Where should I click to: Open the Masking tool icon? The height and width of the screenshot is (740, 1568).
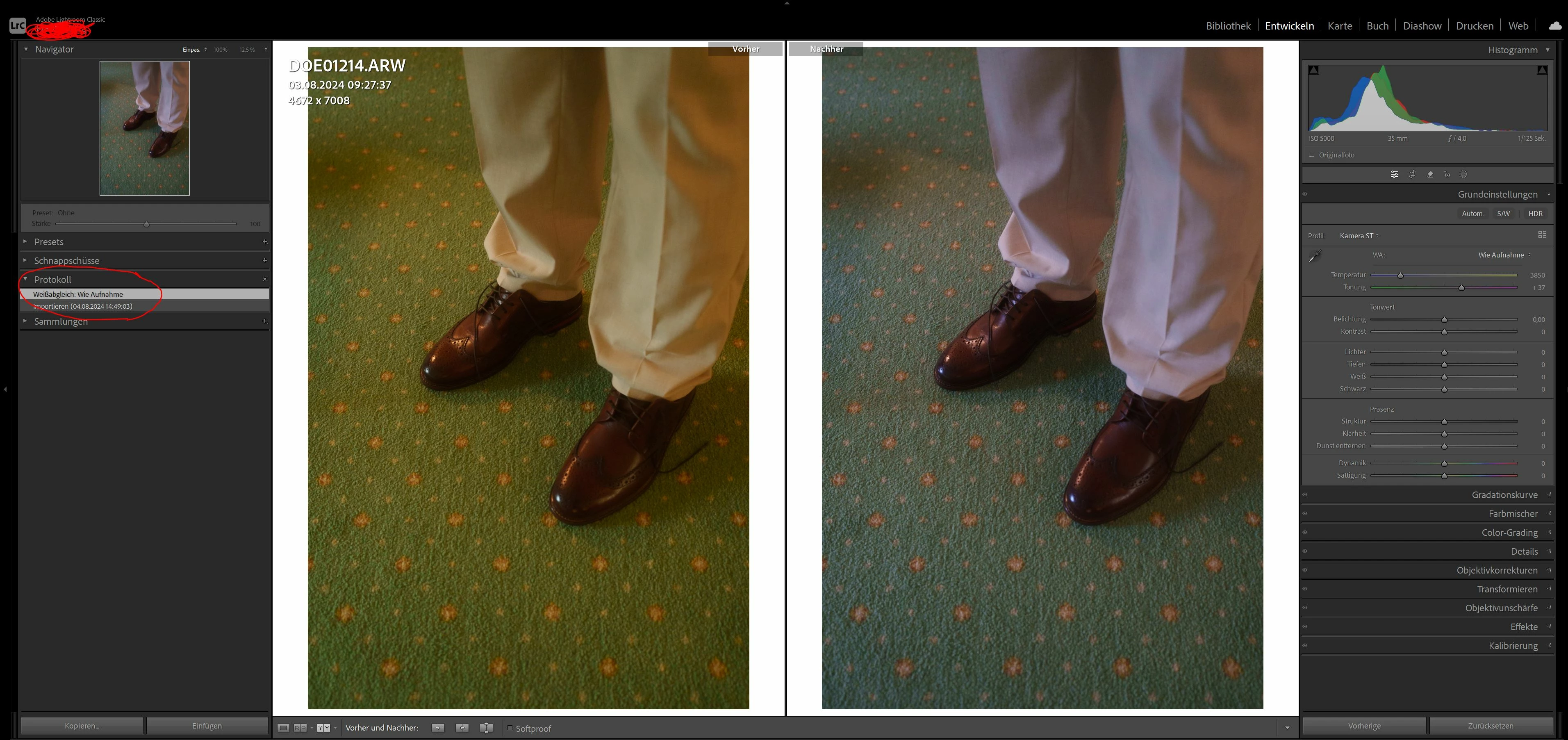click(1463, 175)
